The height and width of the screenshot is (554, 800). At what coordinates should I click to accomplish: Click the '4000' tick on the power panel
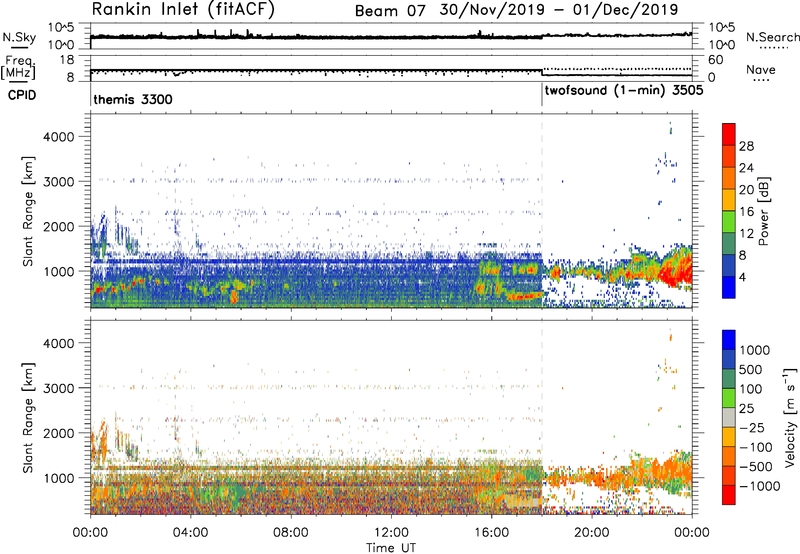pos(58,137)
